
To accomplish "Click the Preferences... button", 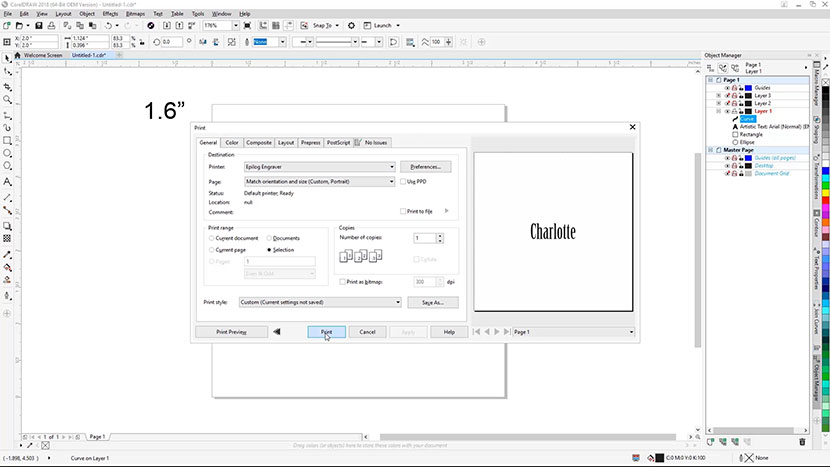I will click(x=425, y=166).
